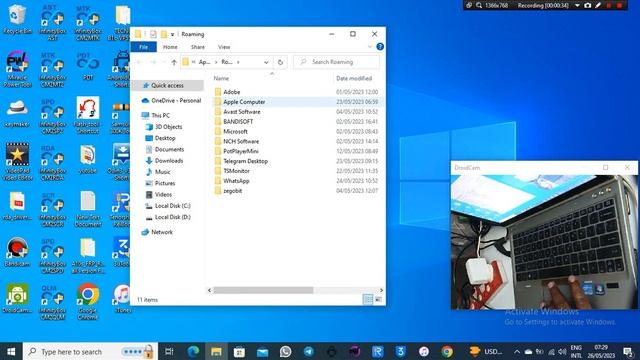Screen dimensions: 640x360
Task: Open Bandicam recording dropdown arrow
Action: tap(577, 5)
